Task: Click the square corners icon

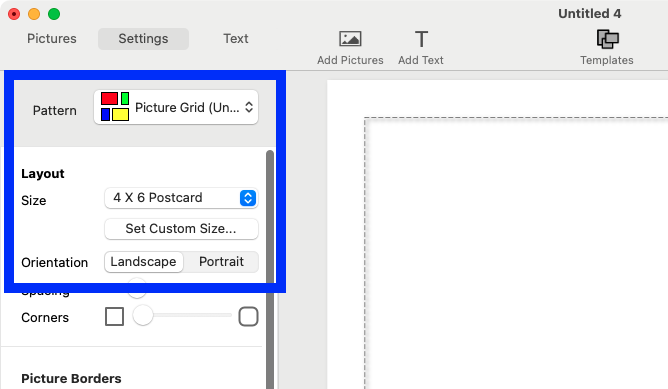Action: pyautogui.click(x=115, y=317)
